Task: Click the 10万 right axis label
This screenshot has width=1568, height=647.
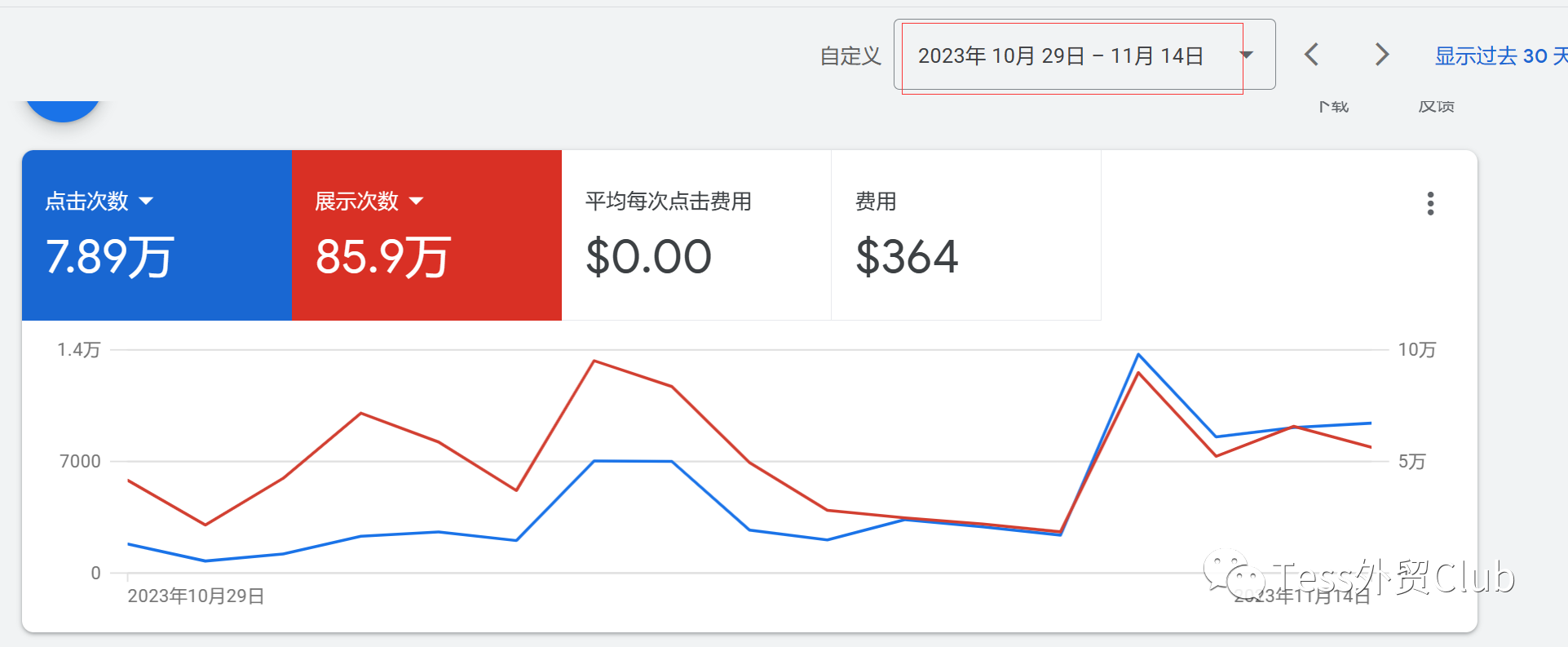Action: click(1417, 350)
